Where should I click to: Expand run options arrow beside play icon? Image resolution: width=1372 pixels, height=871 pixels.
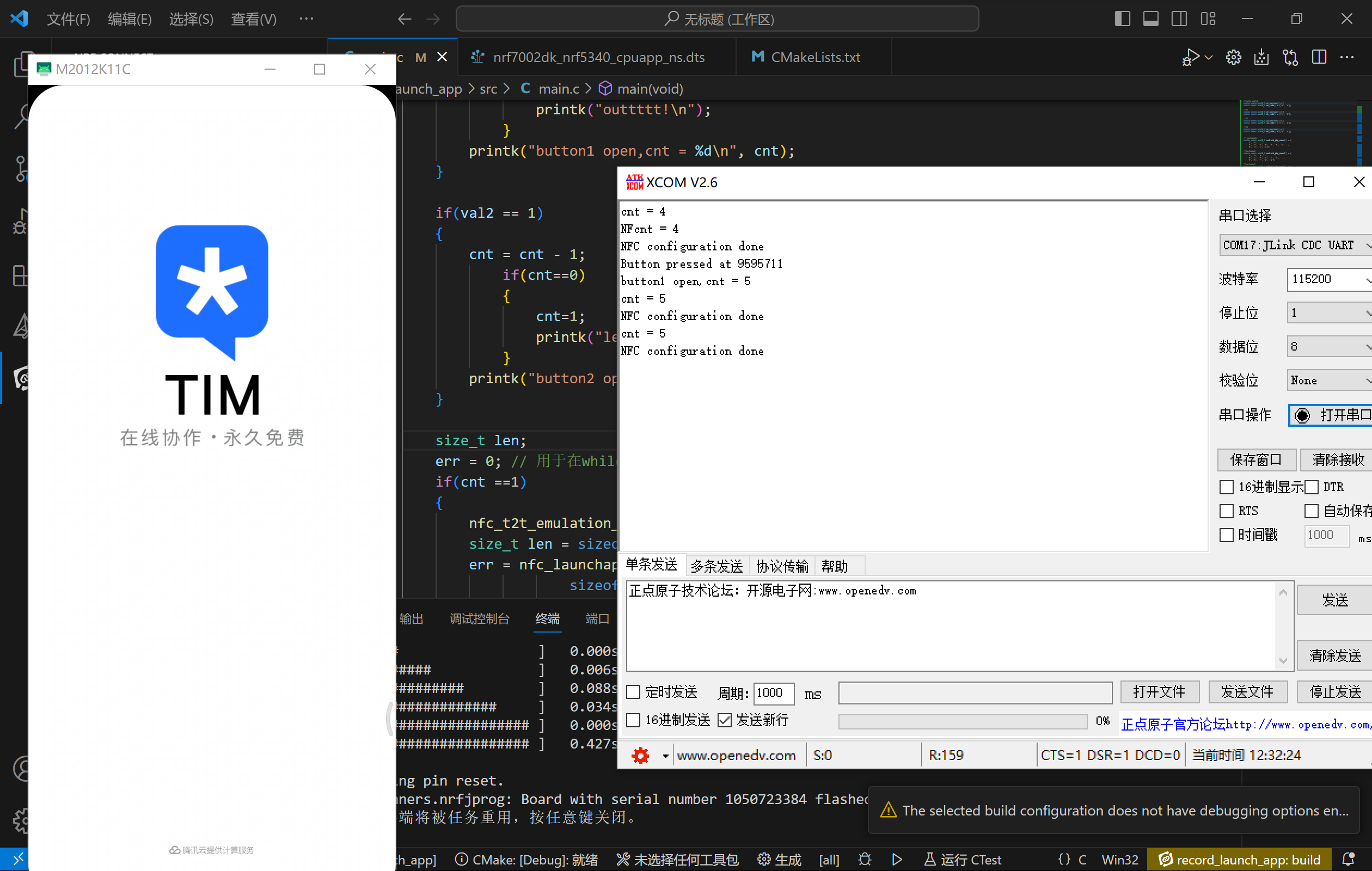coord(1209,57)
